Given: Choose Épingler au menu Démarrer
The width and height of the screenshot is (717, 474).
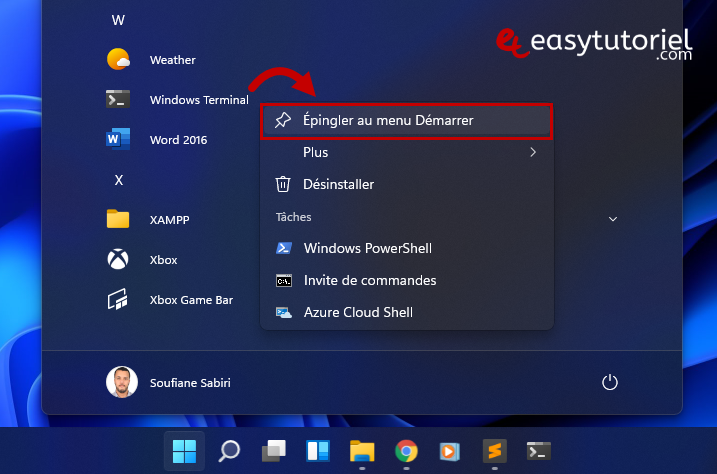Looking at the screenshot, I should 407,121.
